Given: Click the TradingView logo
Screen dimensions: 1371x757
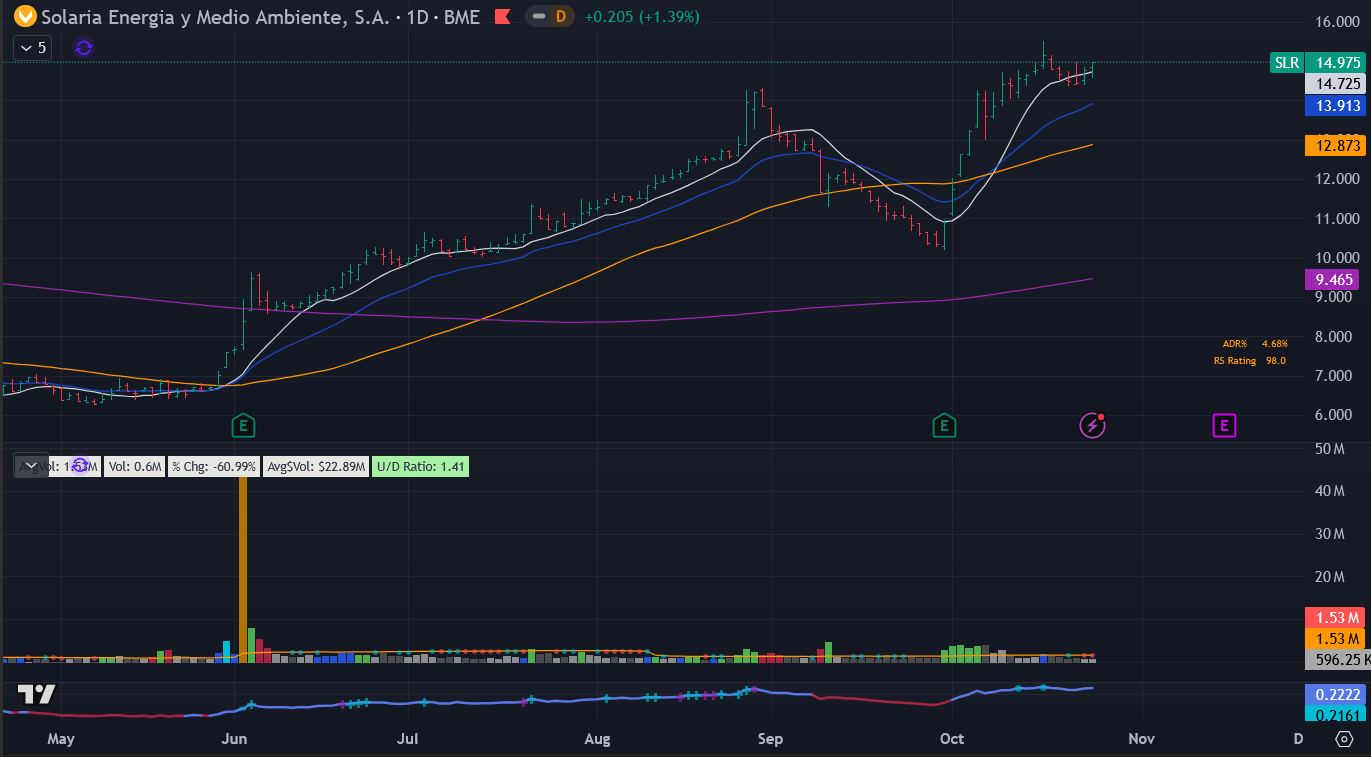Looking at the screenshot, I should point(36,695).
